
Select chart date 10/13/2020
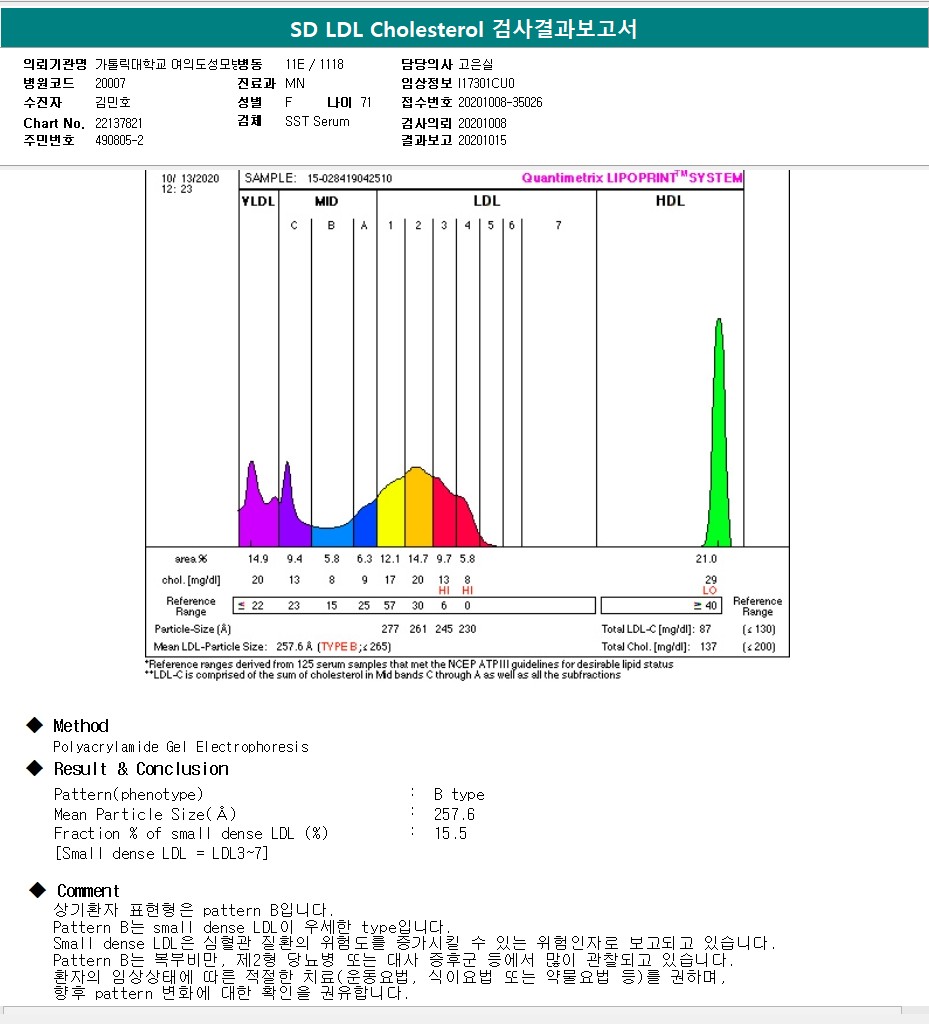[190, 178]
